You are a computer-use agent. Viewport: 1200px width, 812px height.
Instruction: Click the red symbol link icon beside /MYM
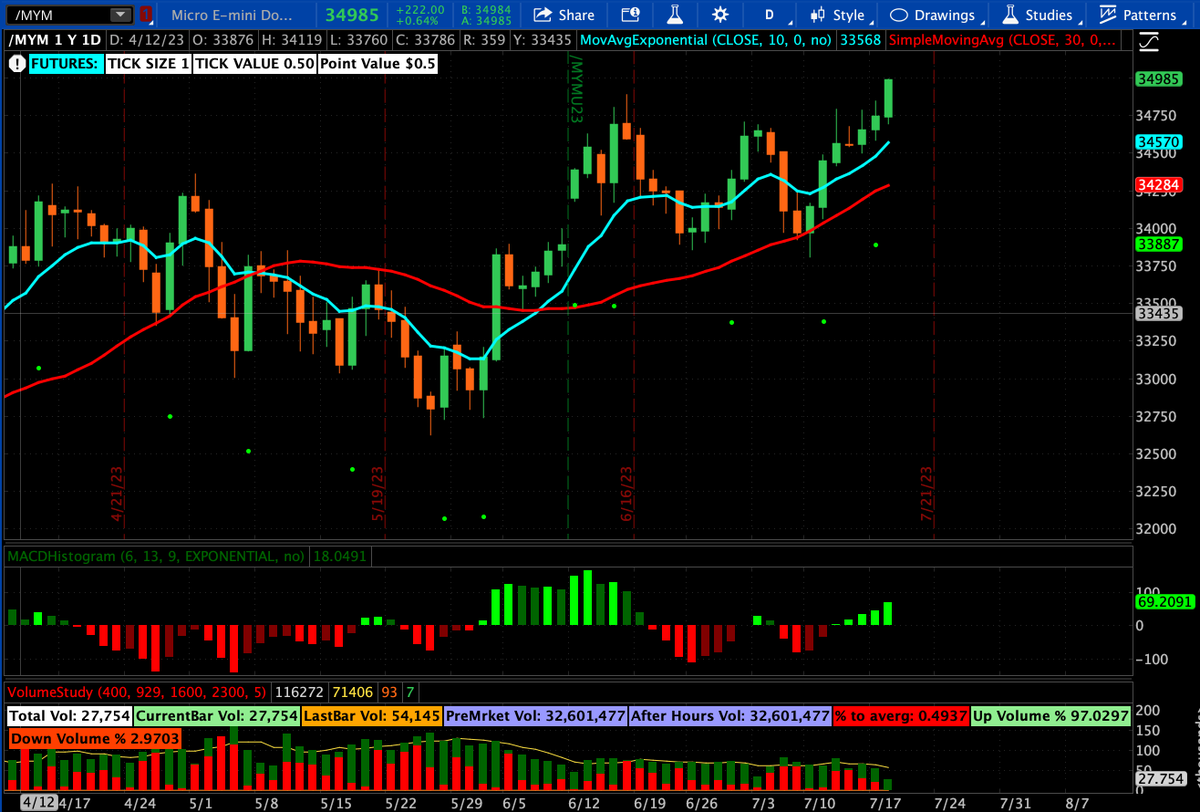pos(146,15)
